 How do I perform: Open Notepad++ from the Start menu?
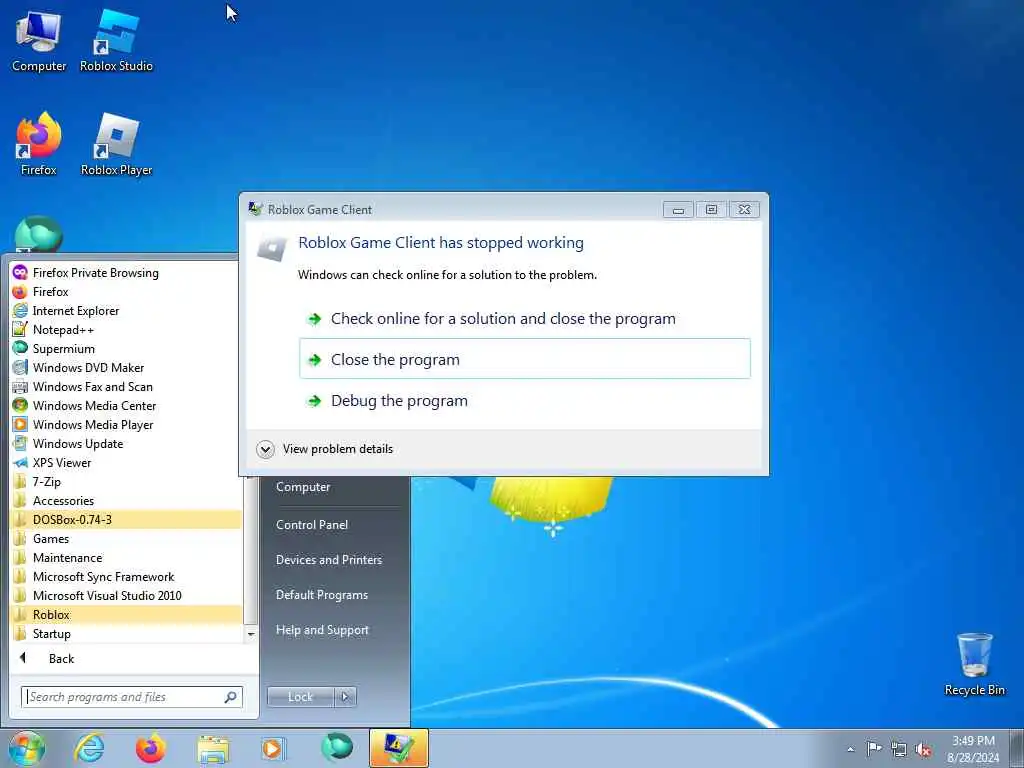coord(125,329)
